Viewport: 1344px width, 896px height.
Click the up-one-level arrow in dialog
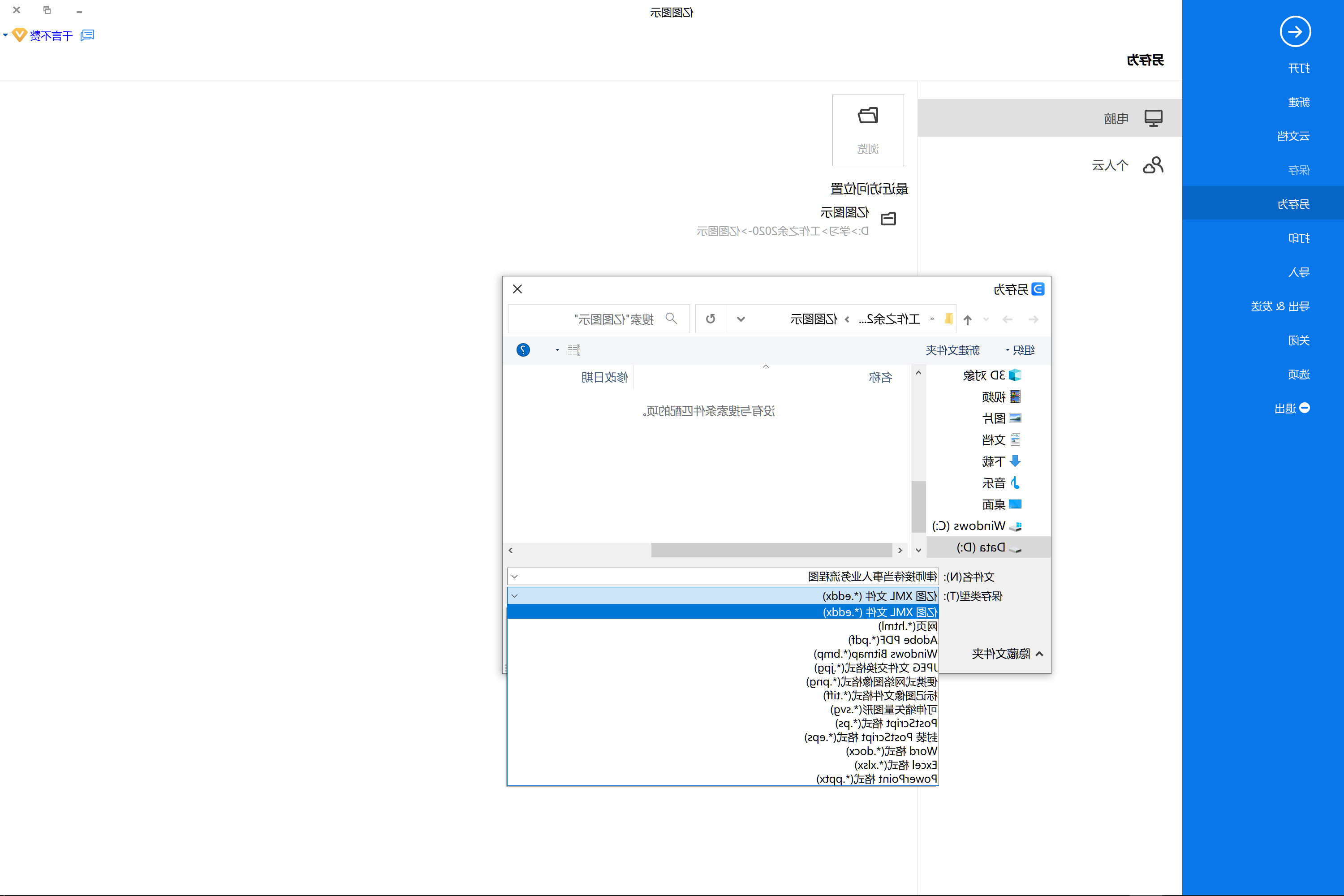967,319
